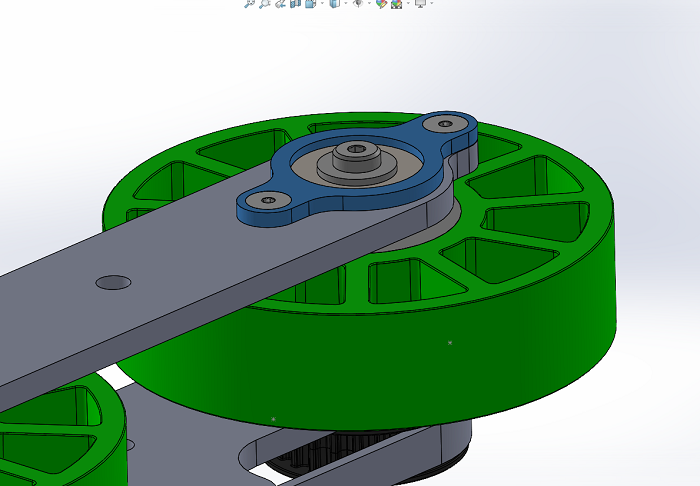Viewport: 700px width, 486px height.
Task: Open the View Orientation cube icon
Action: [x=311, y=3]
